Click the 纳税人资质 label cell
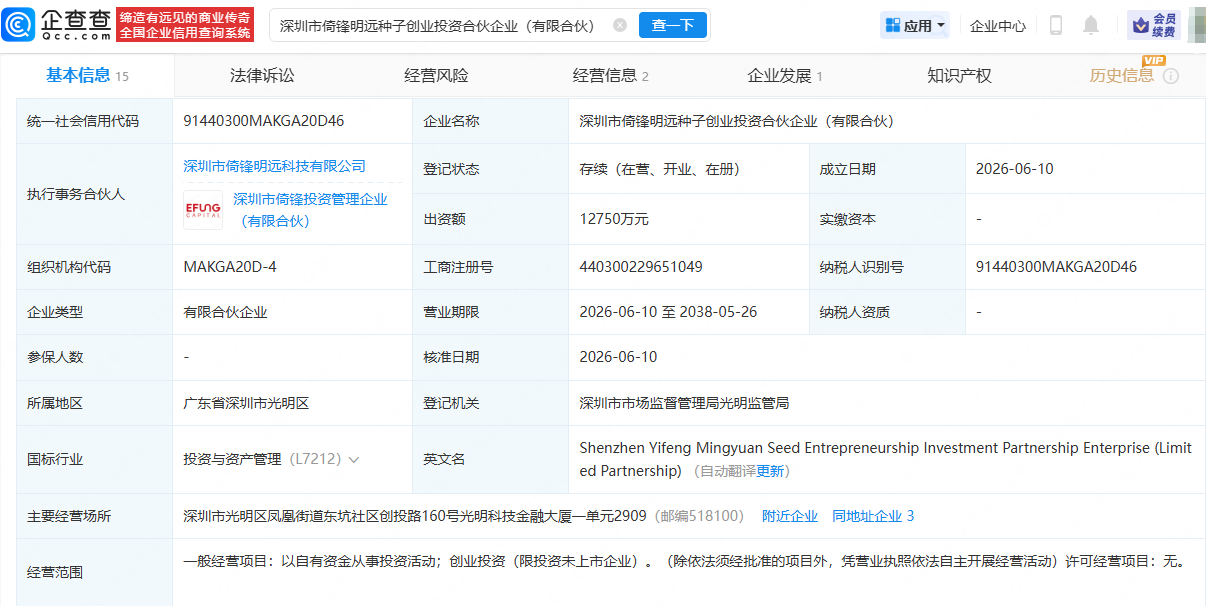Image resolution: width=1206 pixels, height=606 pixels. tap(887, 312)
